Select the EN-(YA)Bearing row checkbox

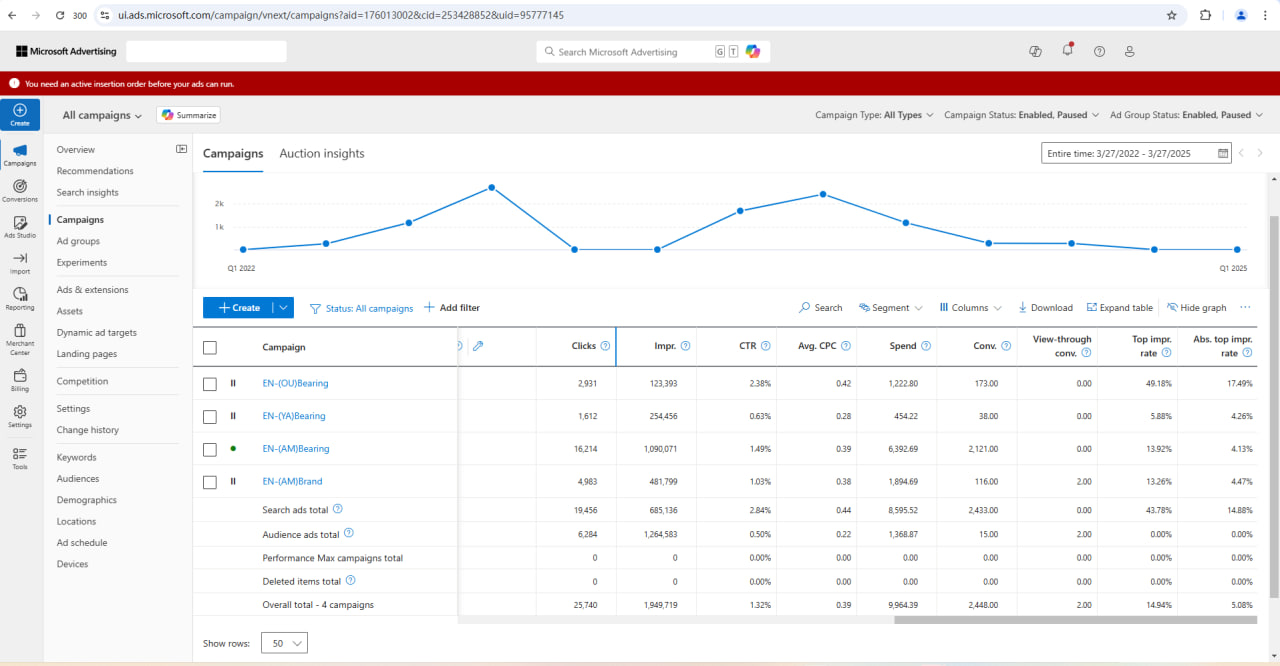tap(210, 416)
